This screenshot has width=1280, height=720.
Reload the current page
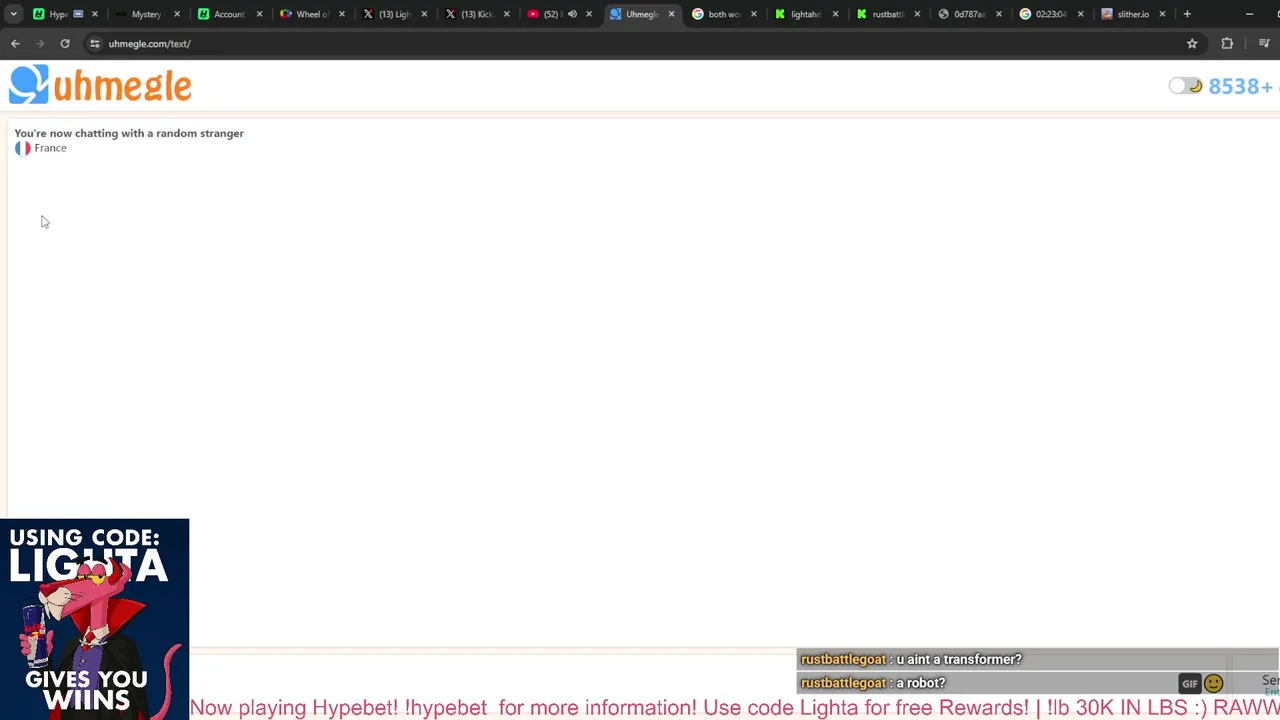tap(65, 44)
